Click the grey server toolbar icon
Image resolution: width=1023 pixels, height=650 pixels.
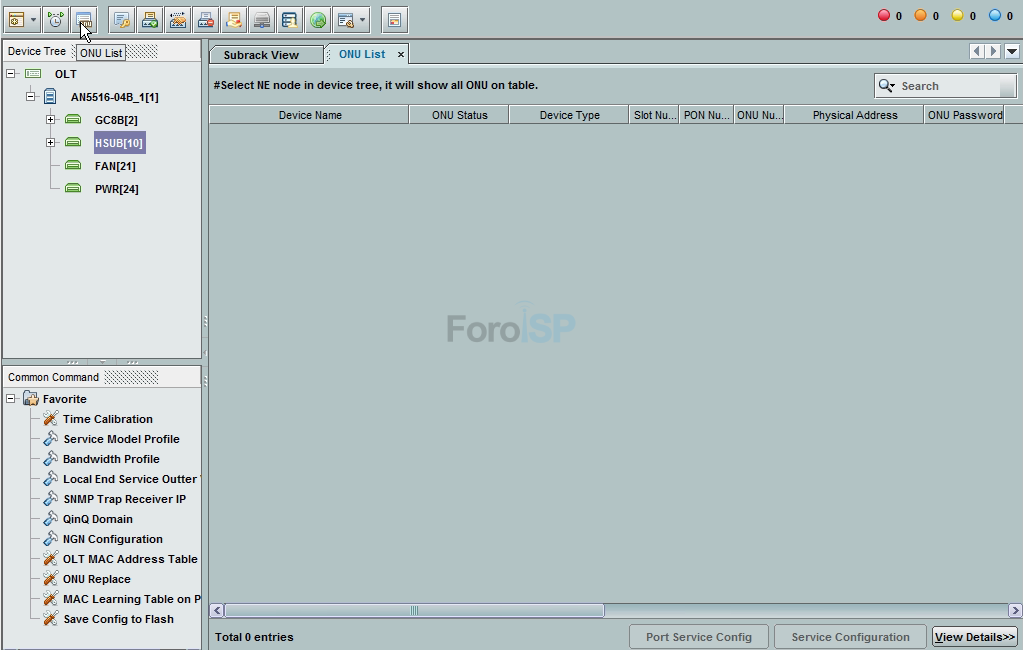[x=261, y=19]
